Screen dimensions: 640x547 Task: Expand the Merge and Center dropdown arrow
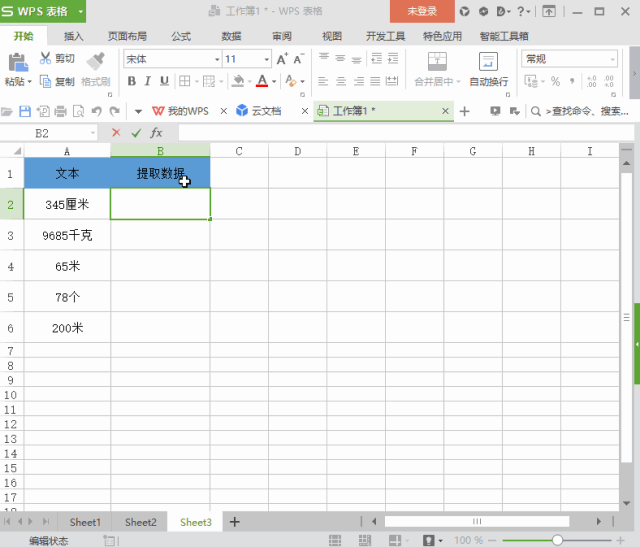[458, 82]
